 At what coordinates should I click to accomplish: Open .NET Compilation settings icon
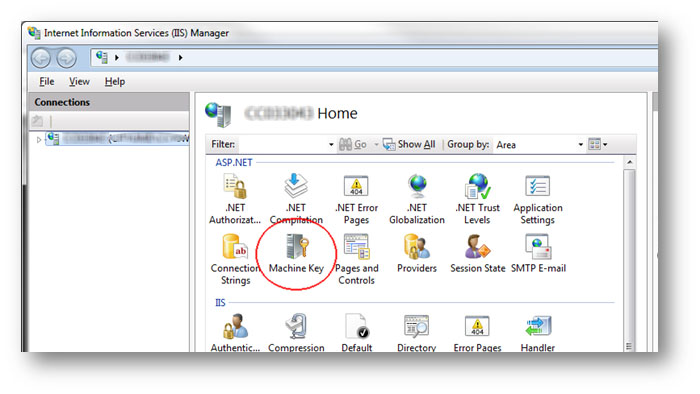coord(296,199)
